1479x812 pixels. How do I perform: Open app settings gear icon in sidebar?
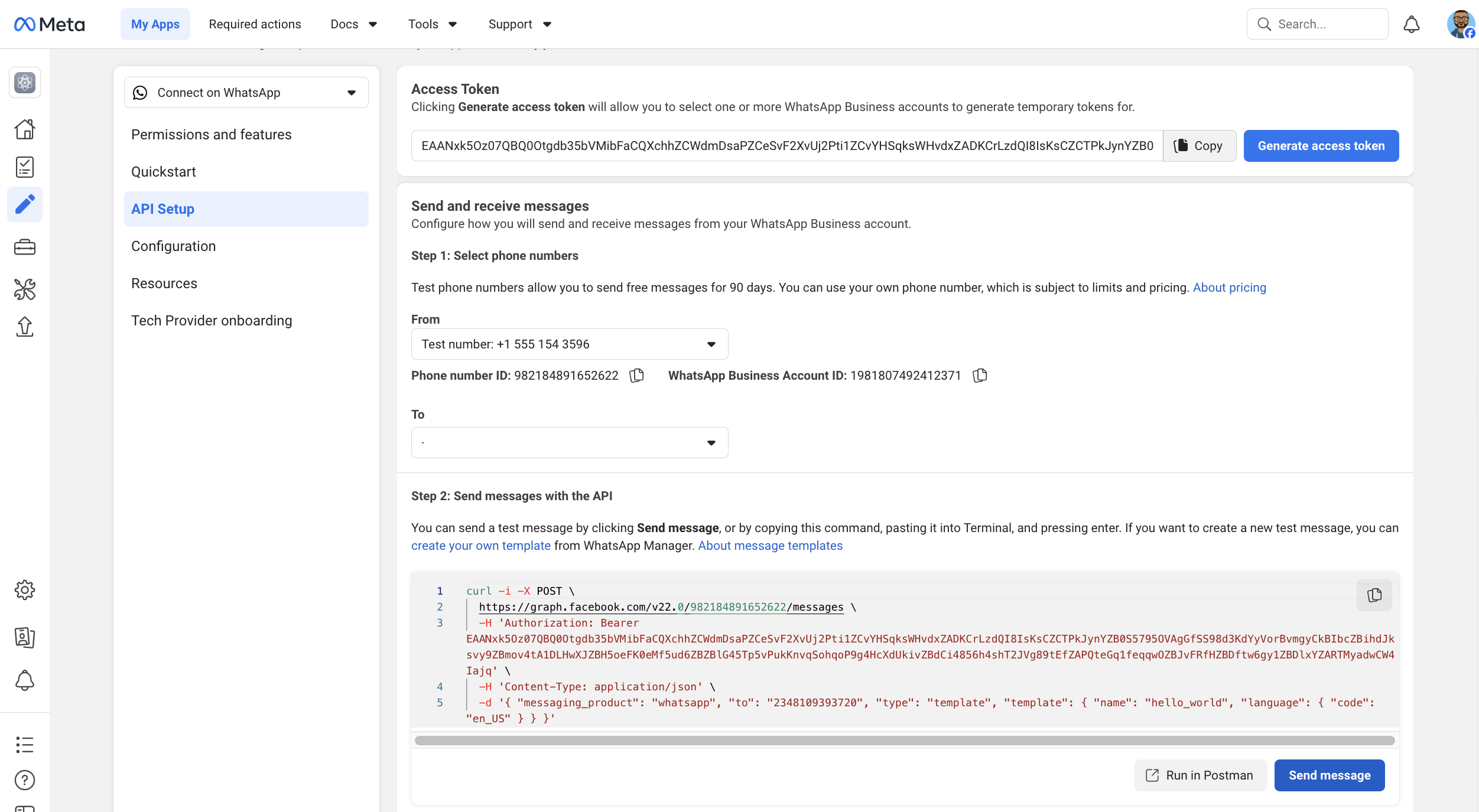coord(25,589)
